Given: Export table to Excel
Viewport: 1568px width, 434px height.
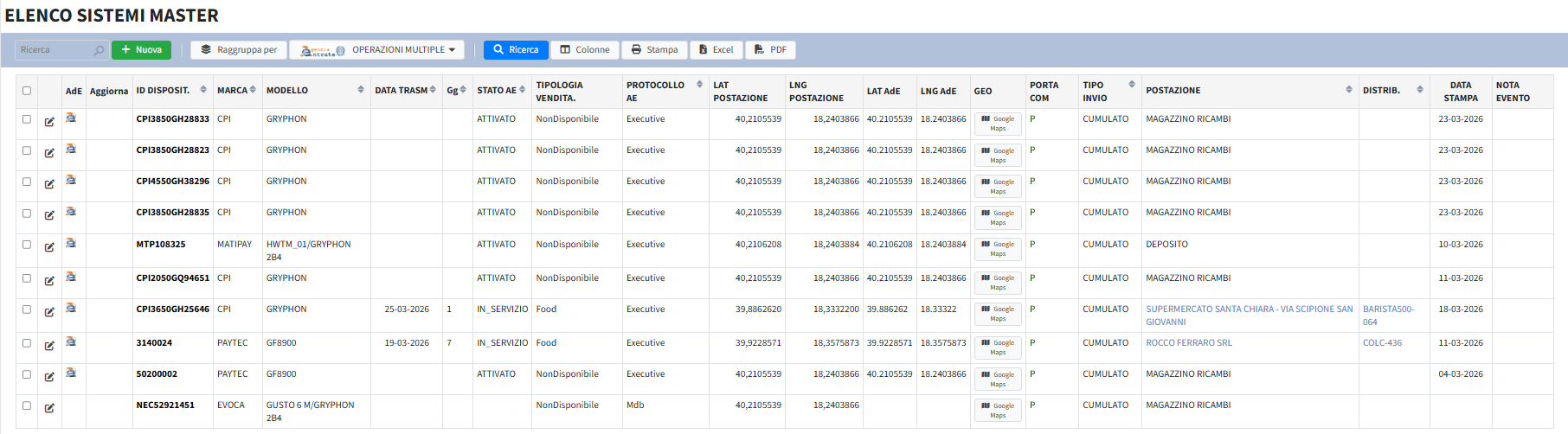Looking at the screenshot, I should tap(717, 50).
